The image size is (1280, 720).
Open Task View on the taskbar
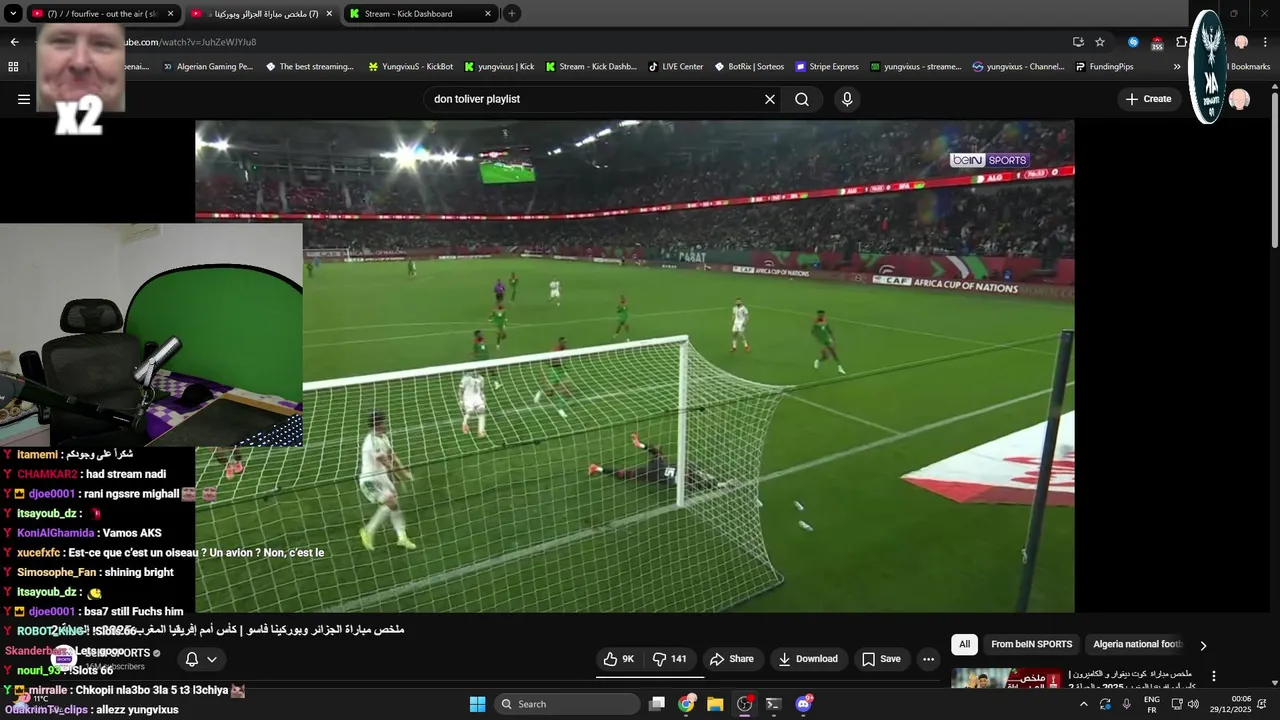coord(657,704)
